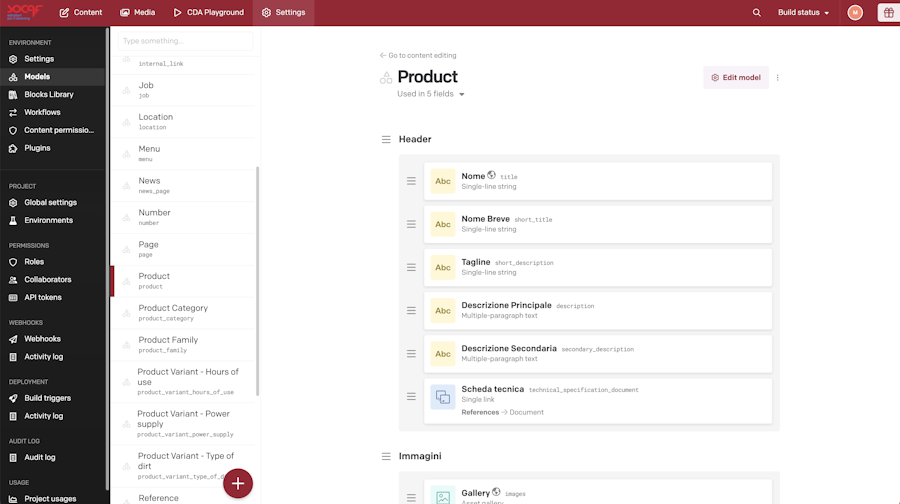Viewport: 900px width, 504px height.
Task: Click the drag handle beside Nome field
Action: [411, 181]
